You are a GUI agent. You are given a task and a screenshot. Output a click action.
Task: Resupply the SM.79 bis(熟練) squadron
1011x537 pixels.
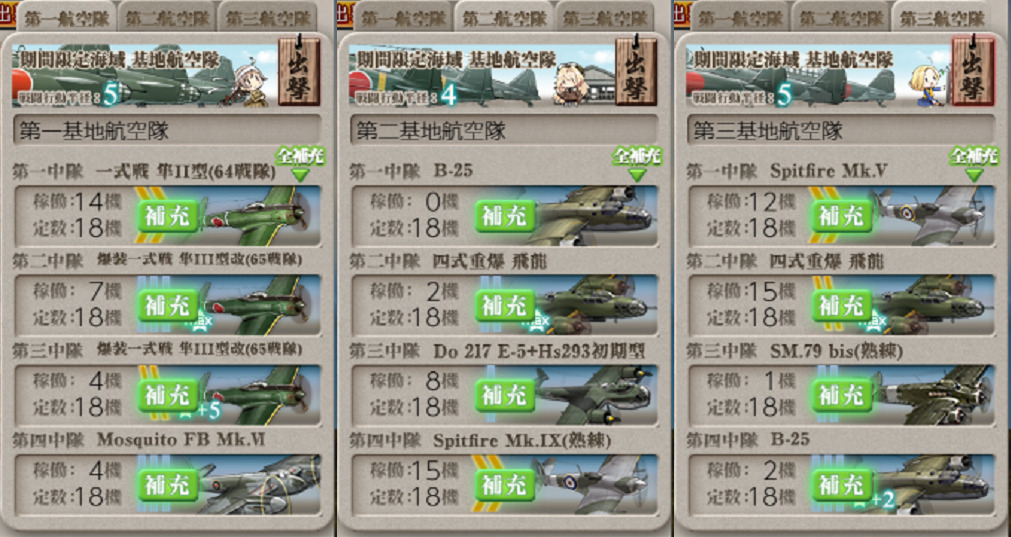pyautogui.click(x=841, y=395)
